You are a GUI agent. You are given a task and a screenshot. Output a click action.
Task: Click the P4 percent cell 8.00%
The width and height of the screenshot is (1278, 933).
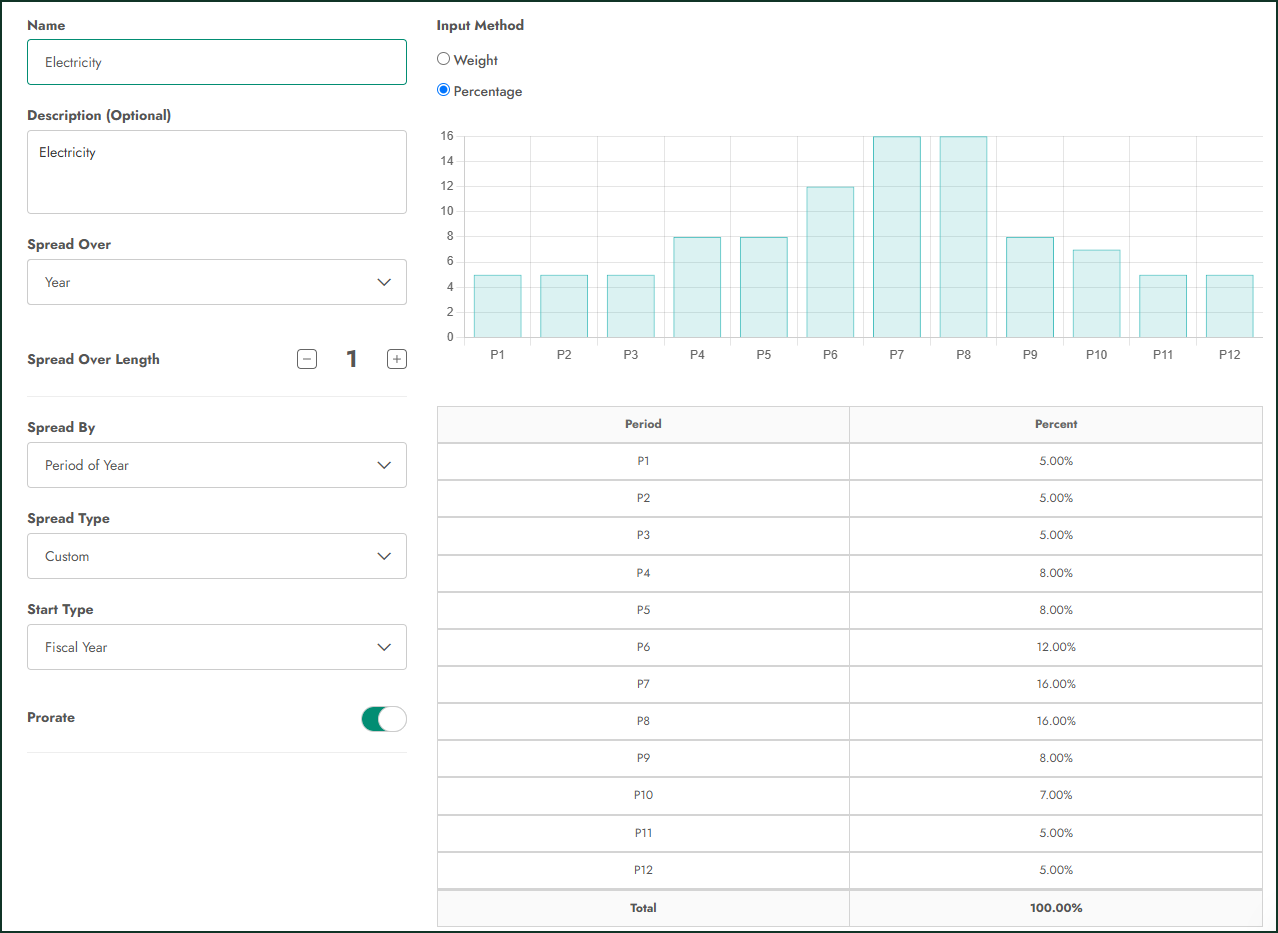[x=1056, y=573]
